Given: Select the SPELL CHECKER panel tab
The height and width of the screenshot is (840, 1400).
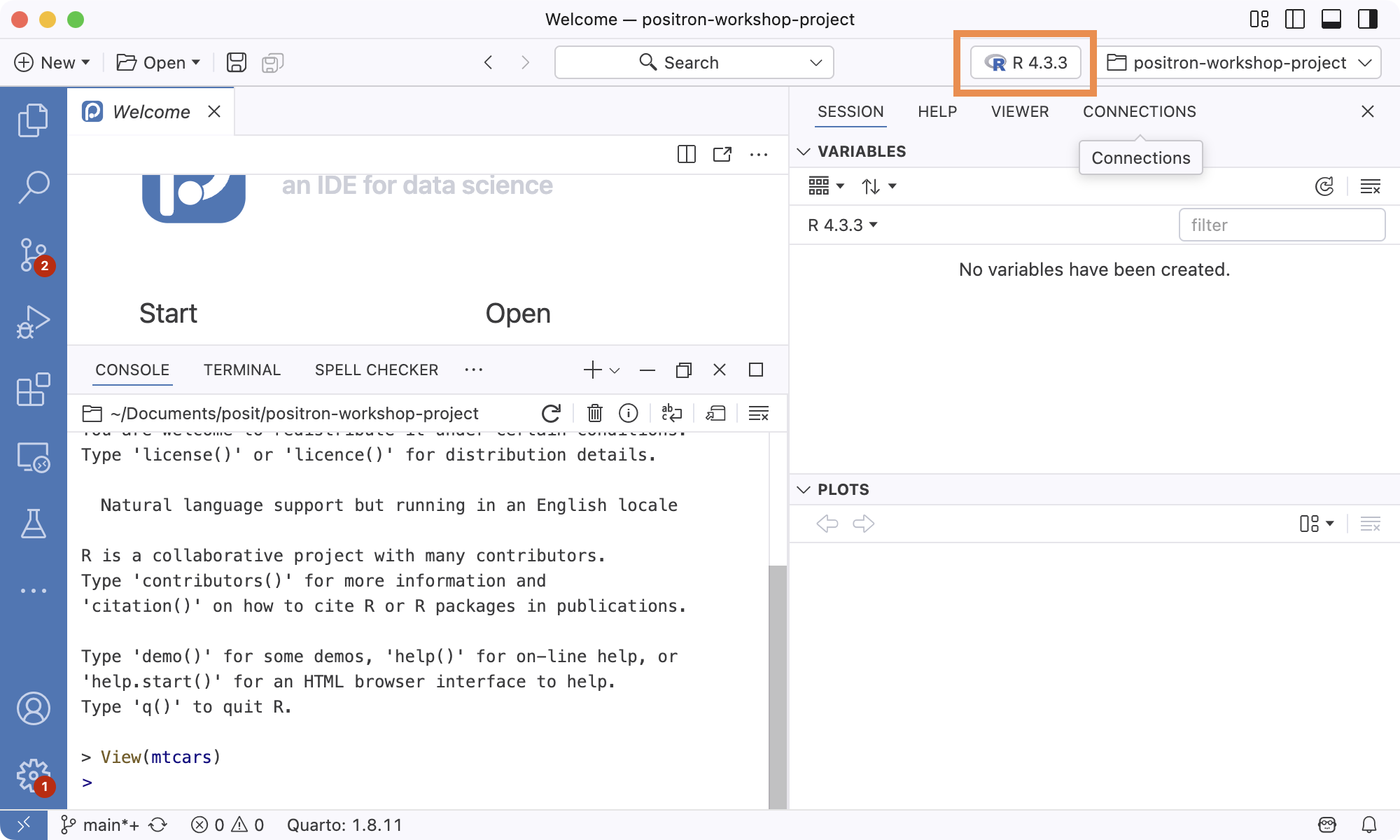Looking at the screenshot, I should (377, 370).
